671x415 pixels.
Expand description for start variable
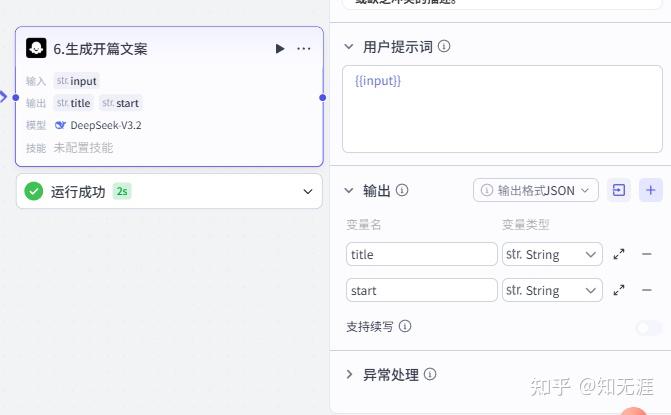619,290
